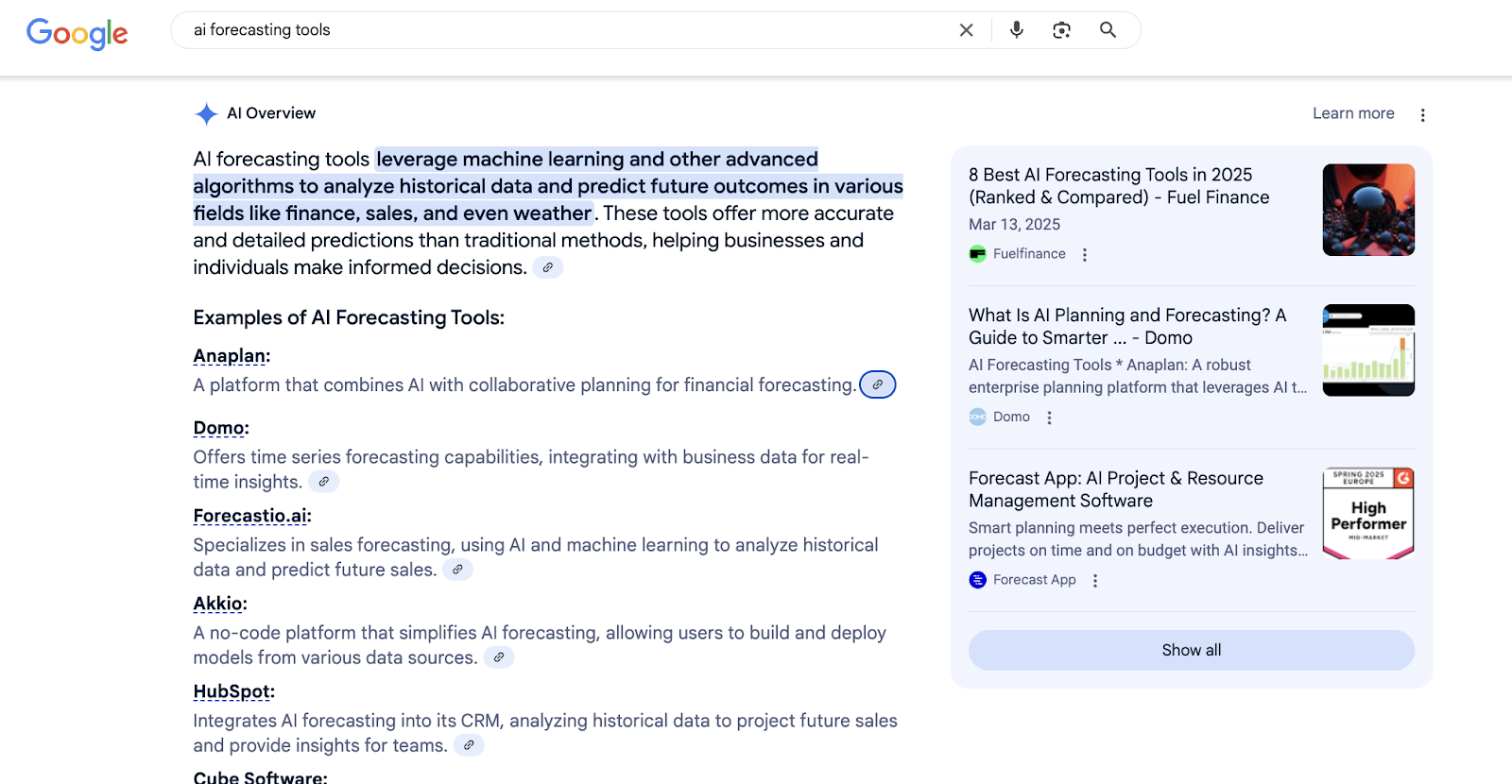Click the AI Overview sparkle icon
Image resolution: width=1512 pixels, height=784 pixels.
(206, 114)
